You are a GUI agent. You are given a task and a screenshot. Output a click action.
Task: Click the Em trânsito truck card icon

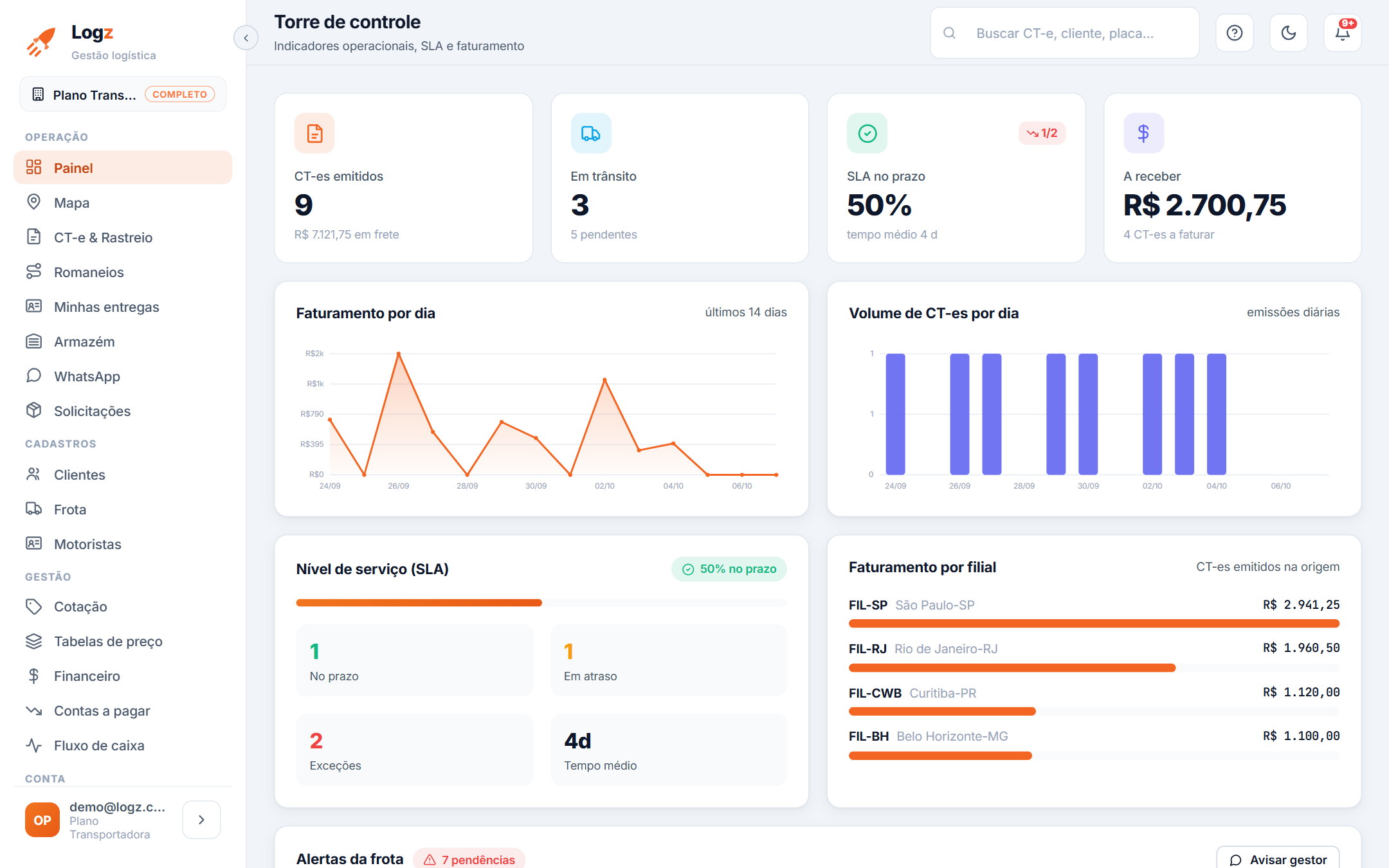pyautogui.click(x=591, y=133)
